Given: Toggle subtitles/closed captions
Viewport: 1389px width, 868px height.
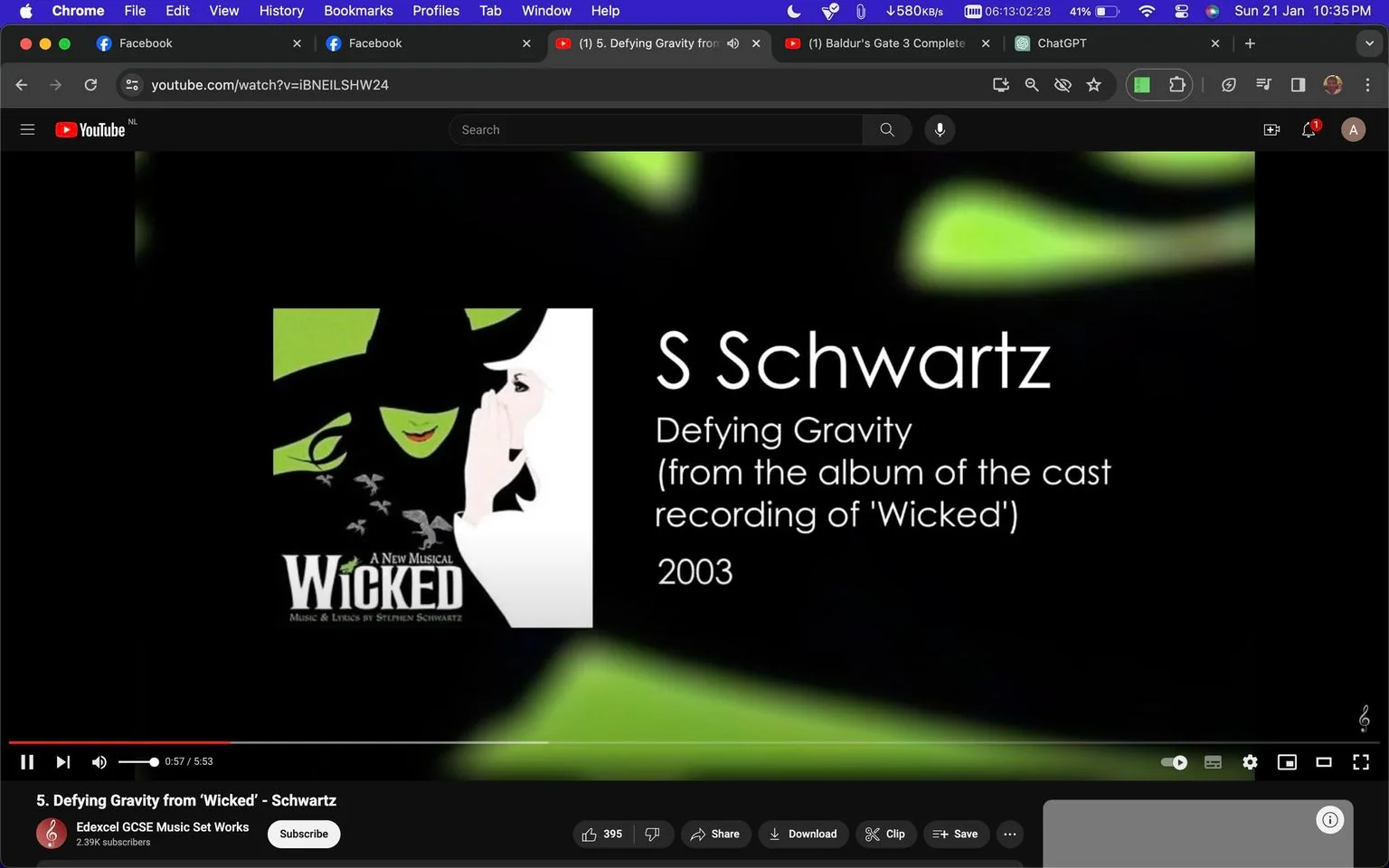Looking at the screenshot, I should tap(1213, 762).
